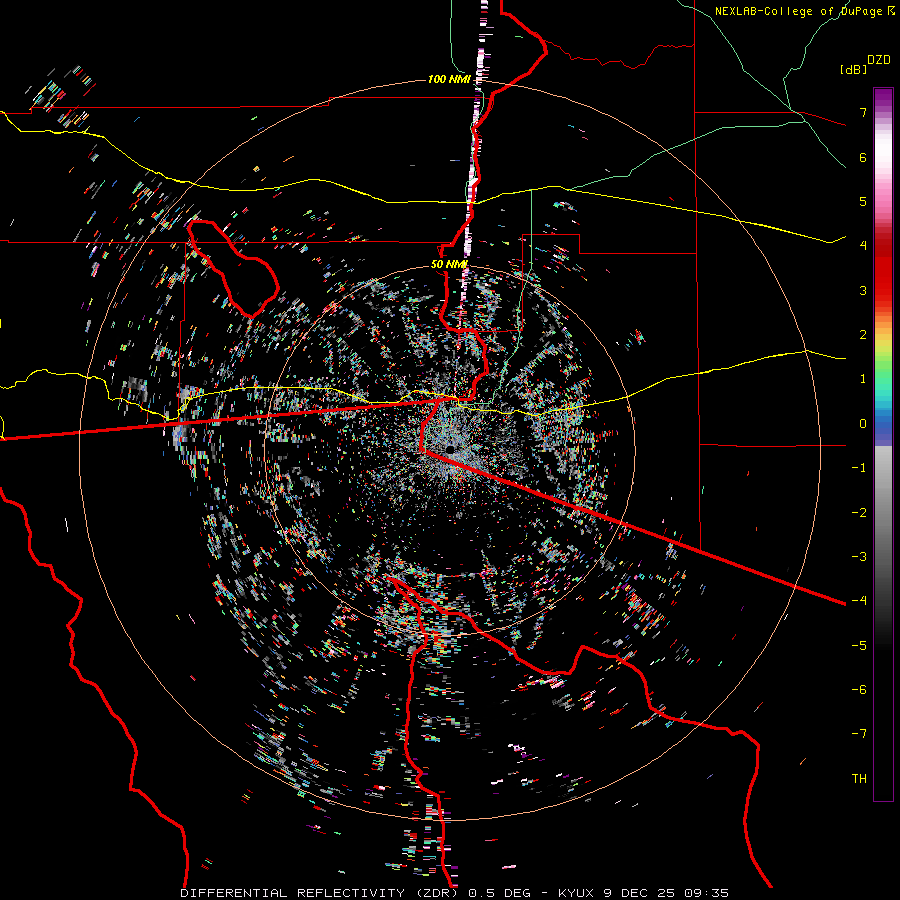Viewport: 900px width, 900px height.
Task: Click the 0 value on color scale
Action: [x=863, y=424]
